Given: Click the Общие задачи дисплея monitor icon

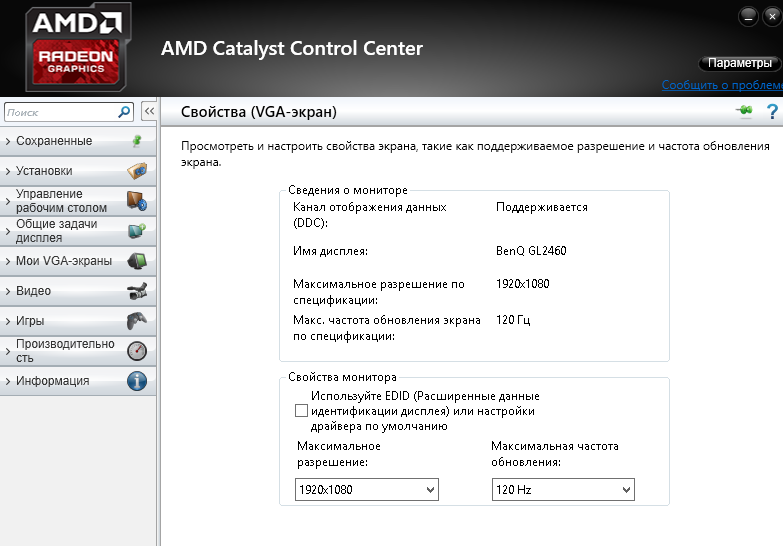Looking at the screenshot, I should [137, 231].
